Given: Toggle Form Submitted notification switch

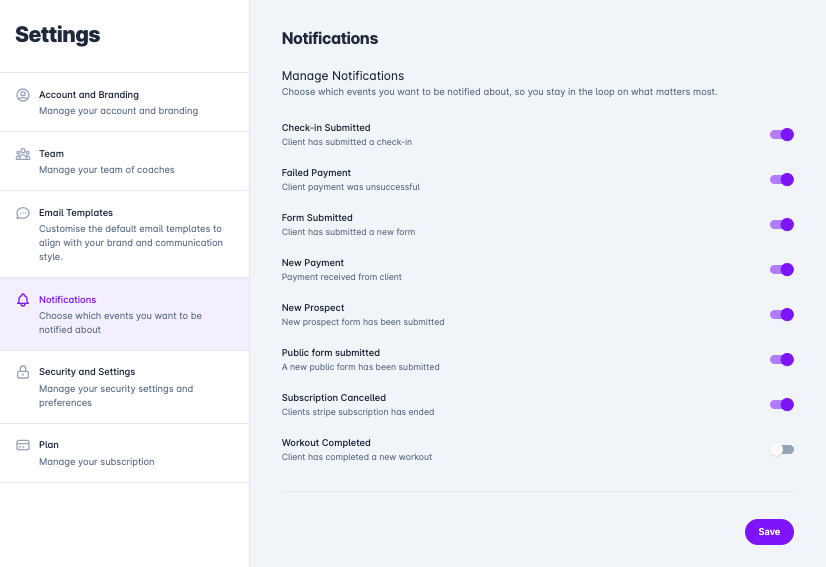Looking at the screenshot, I should pyautogui.click(x=782, y=224).
